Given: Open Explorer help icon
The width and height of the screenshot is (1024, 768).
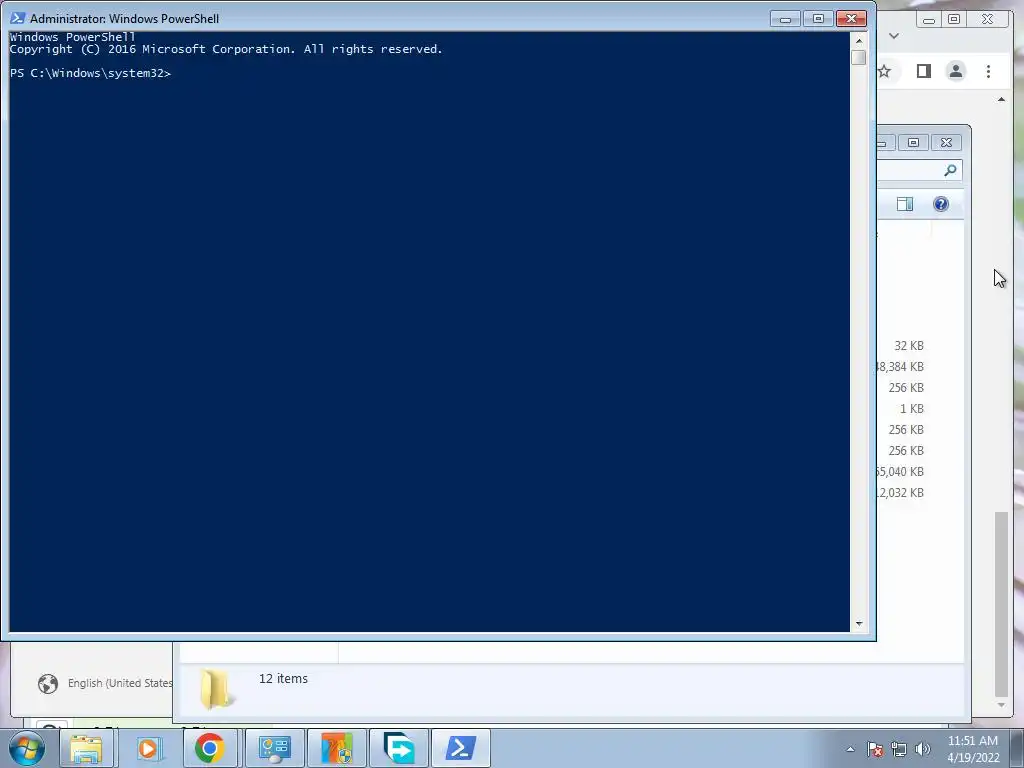Looking at the screenshot, I should pos(941,204).
